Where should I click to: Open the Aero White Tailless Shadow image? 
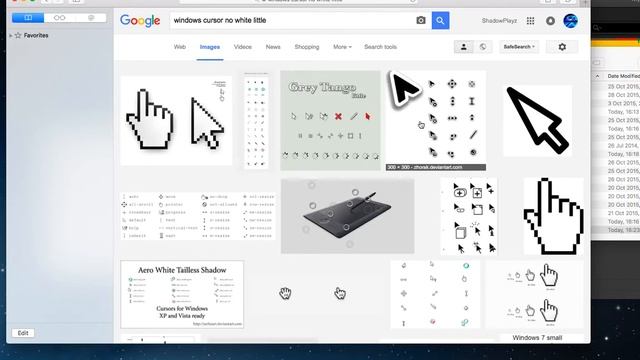point(182,294)
